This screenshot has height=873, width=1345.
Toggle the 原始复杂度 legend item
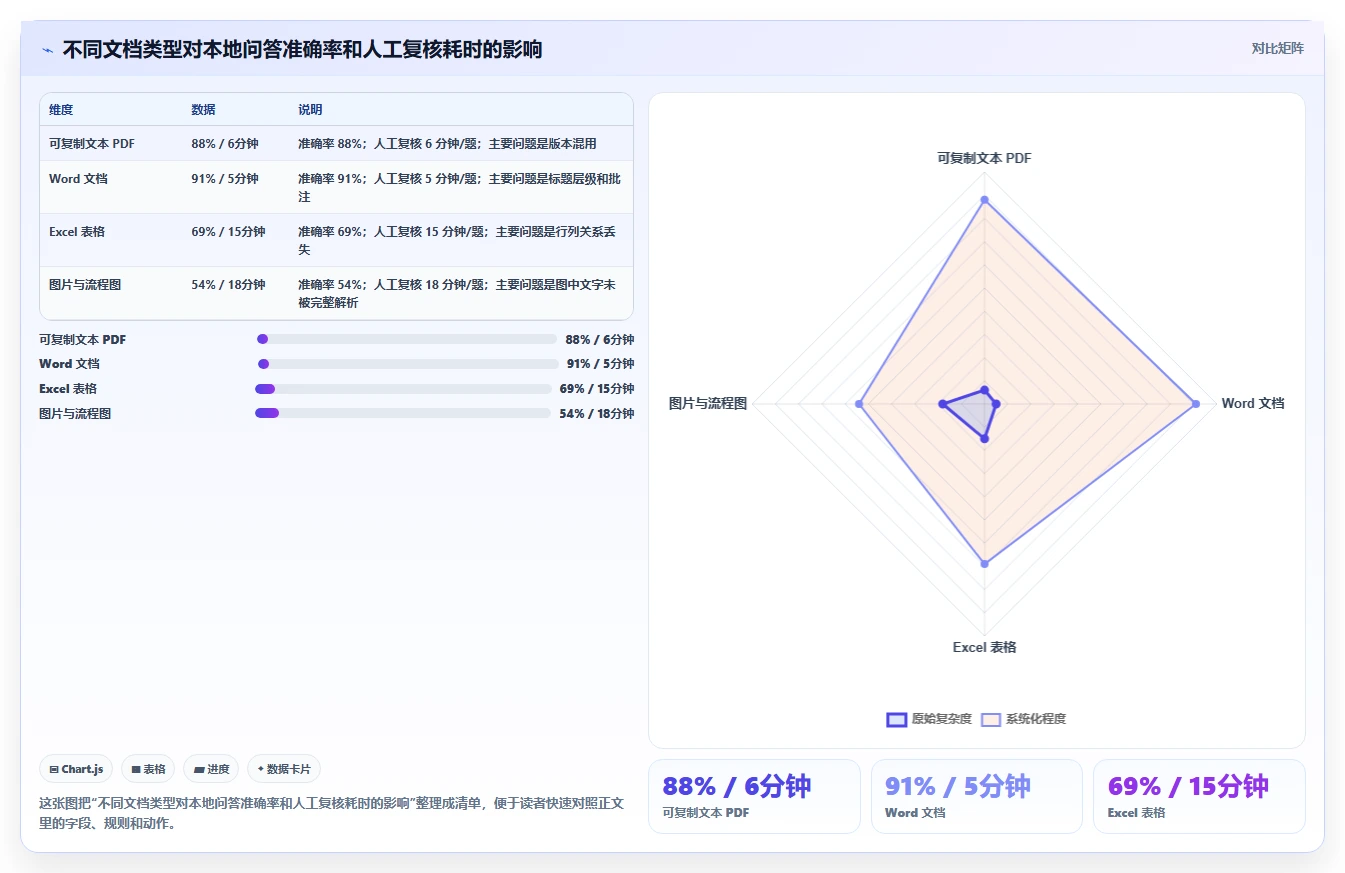929,719
